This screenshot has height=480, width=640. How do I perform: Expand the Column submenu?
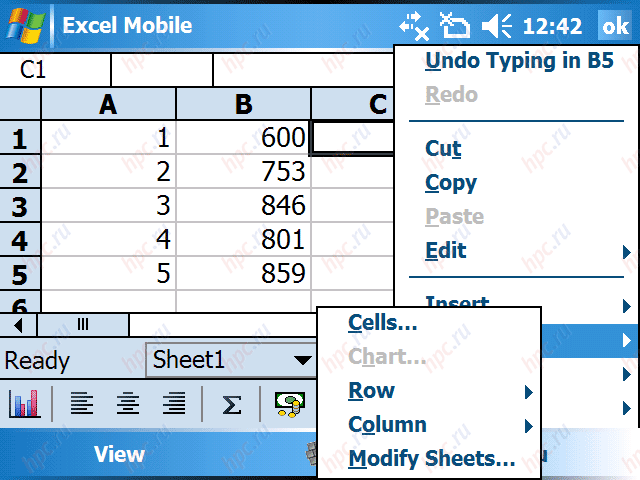429,425
